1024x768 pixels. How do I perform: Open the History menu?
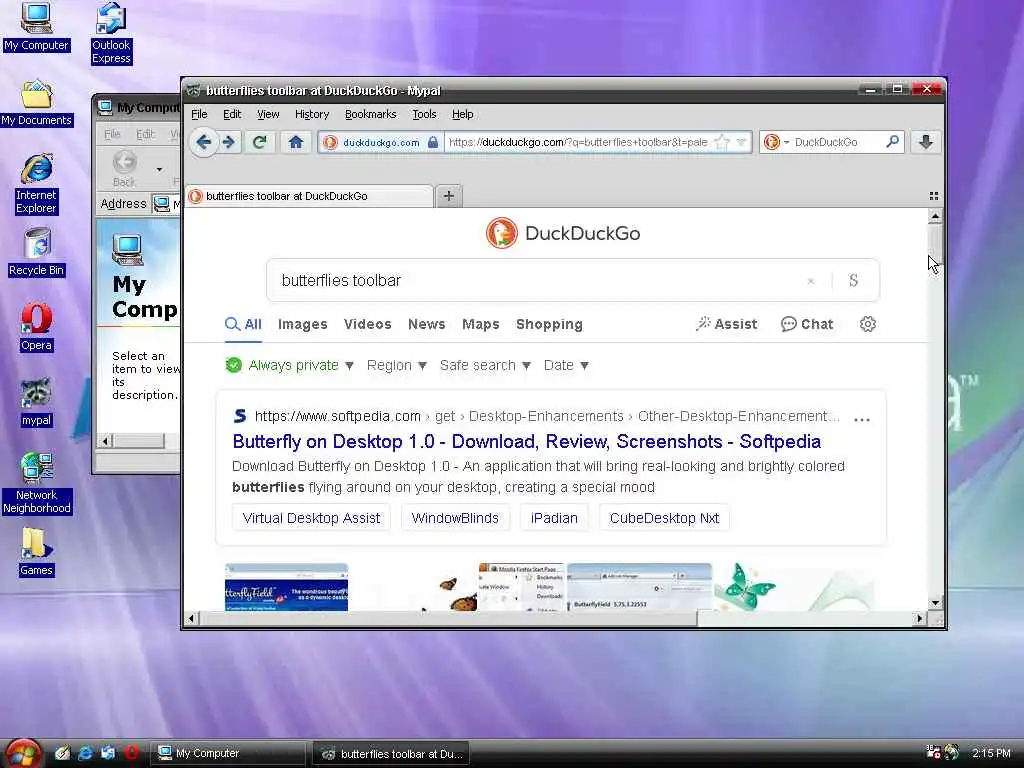pos(312,114)
